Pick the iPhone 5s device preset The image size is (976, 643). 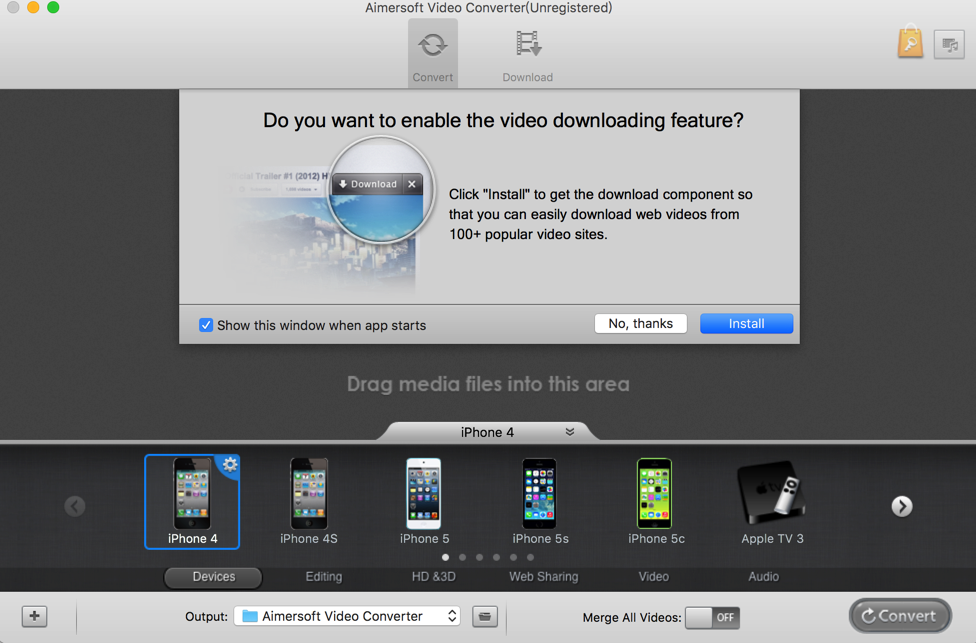(540, 502)
